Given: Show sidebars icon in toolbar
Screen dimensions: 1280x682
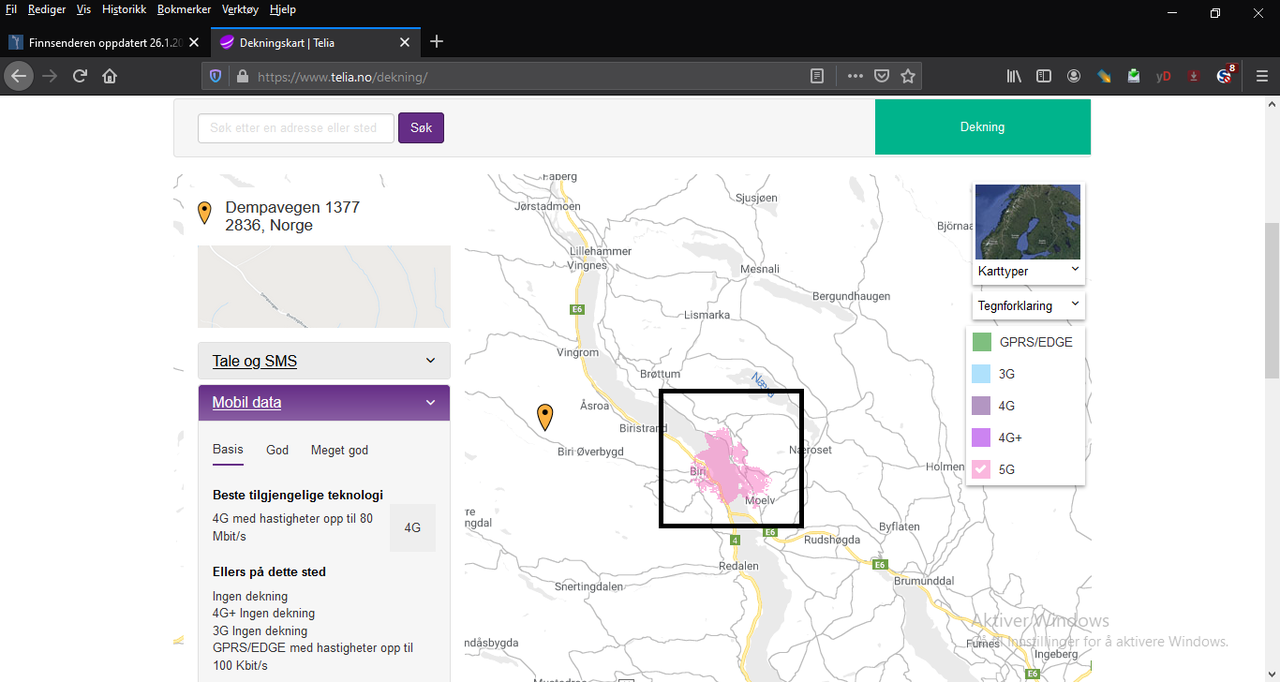Looking at the screenshot, I should [x=1043, y=76].
